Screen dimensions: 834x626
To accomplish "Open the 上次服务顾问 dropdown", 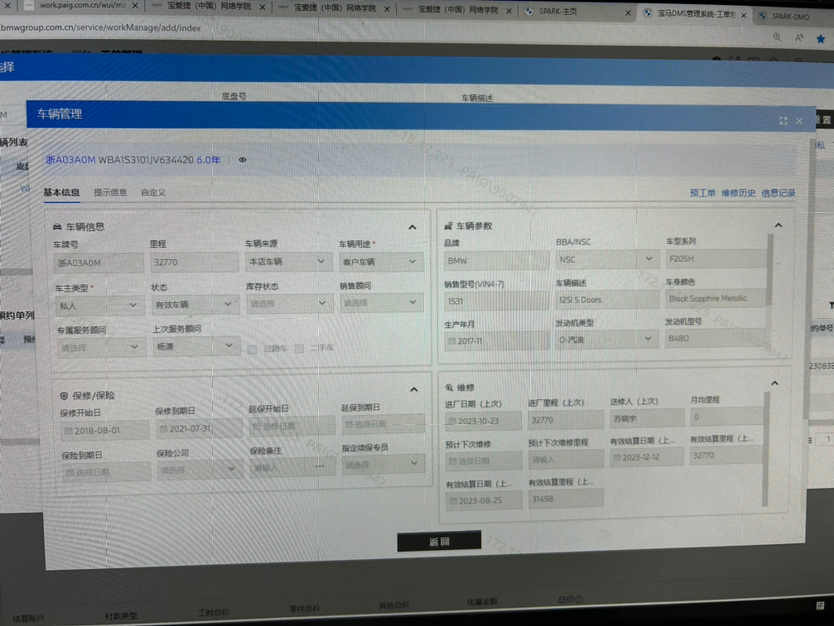I will pos(196,346).
